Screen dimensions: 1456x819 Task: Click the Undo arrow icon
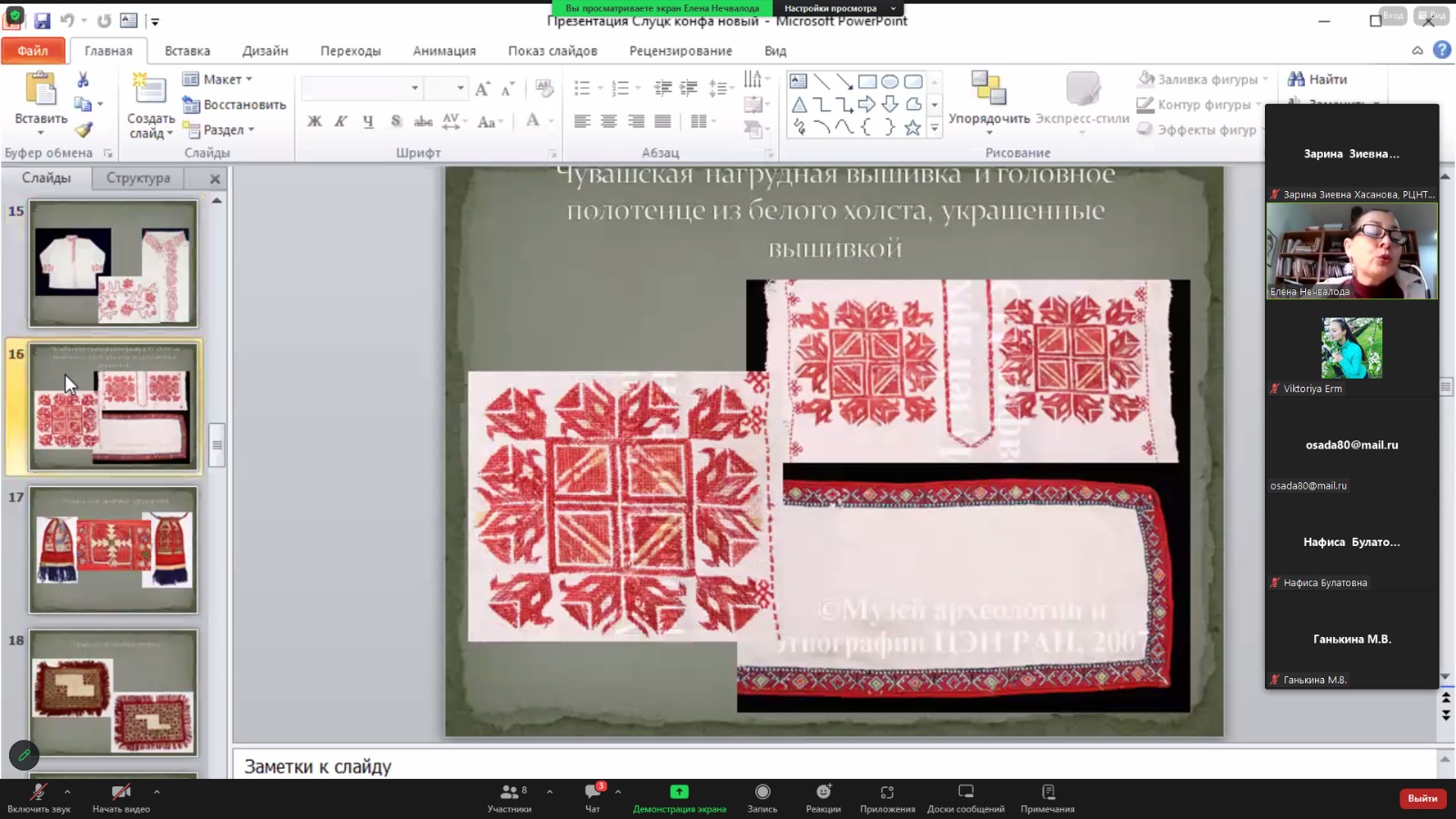tap(67, 20)
